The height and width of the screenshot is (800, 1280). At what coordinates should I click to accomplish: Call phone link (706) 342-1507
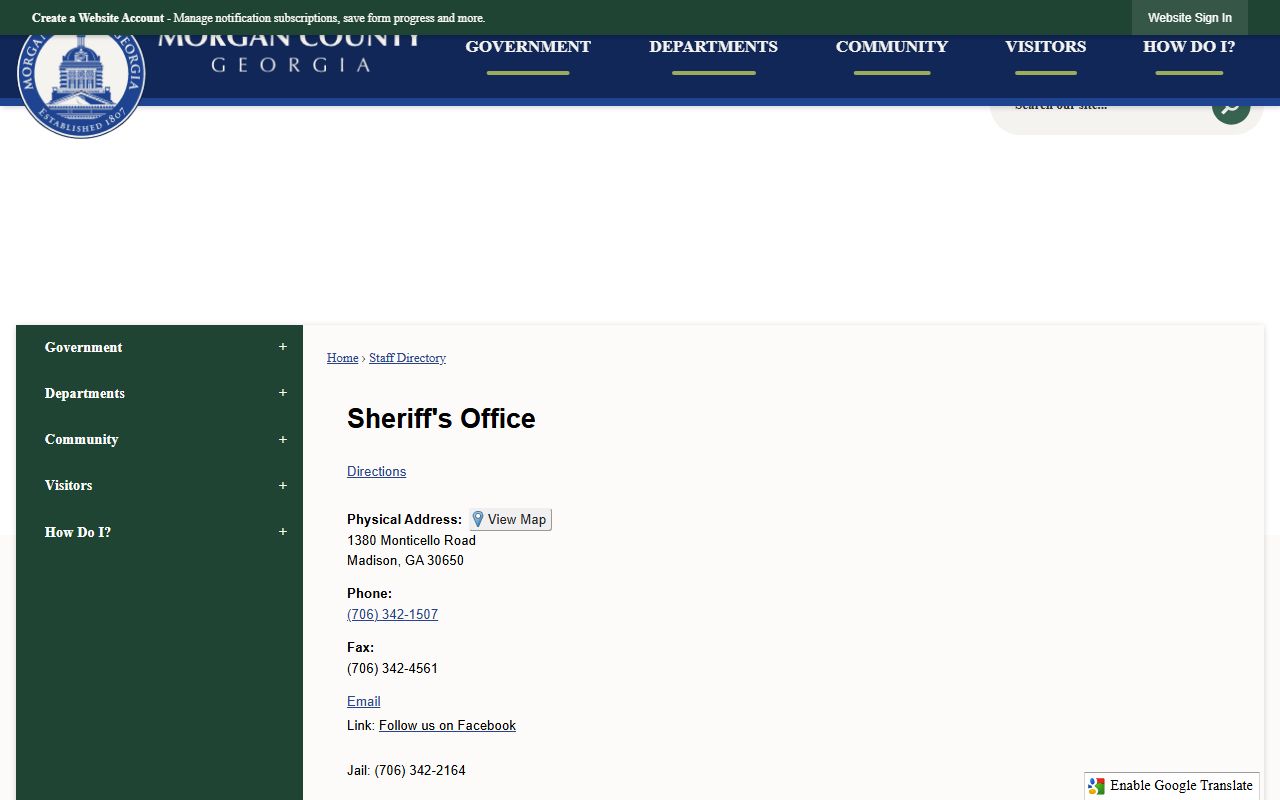pyautogui.click(x=392, y=615)
